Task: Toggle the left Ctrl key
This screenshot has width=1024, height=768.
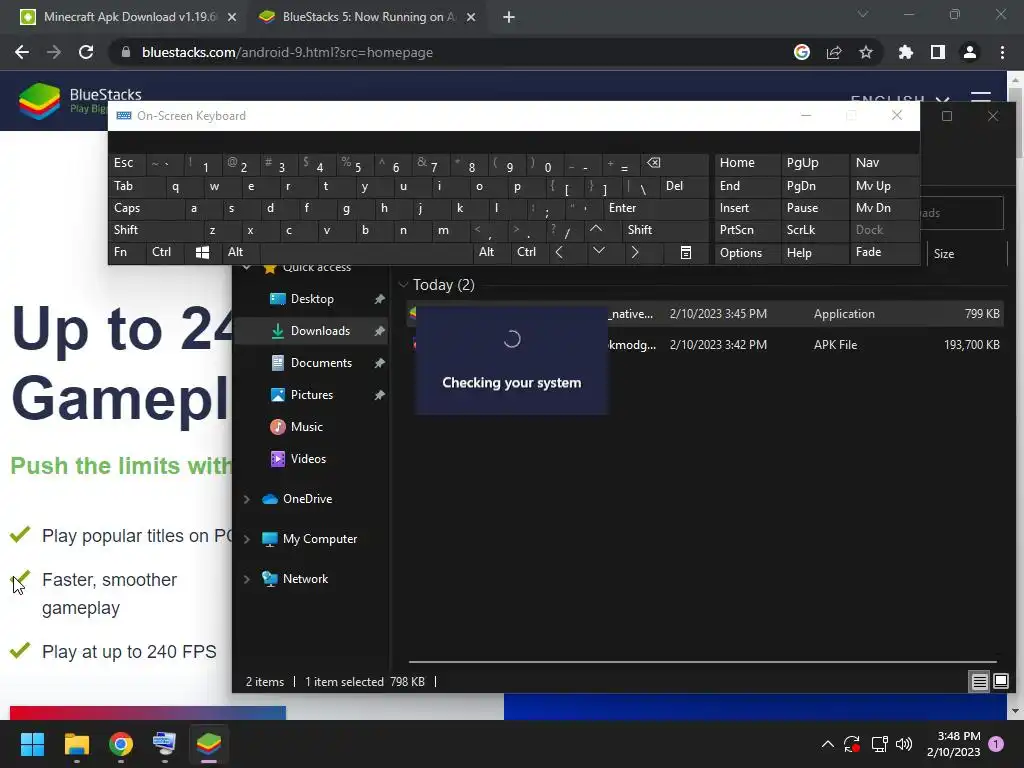Action: pos(165,252)
